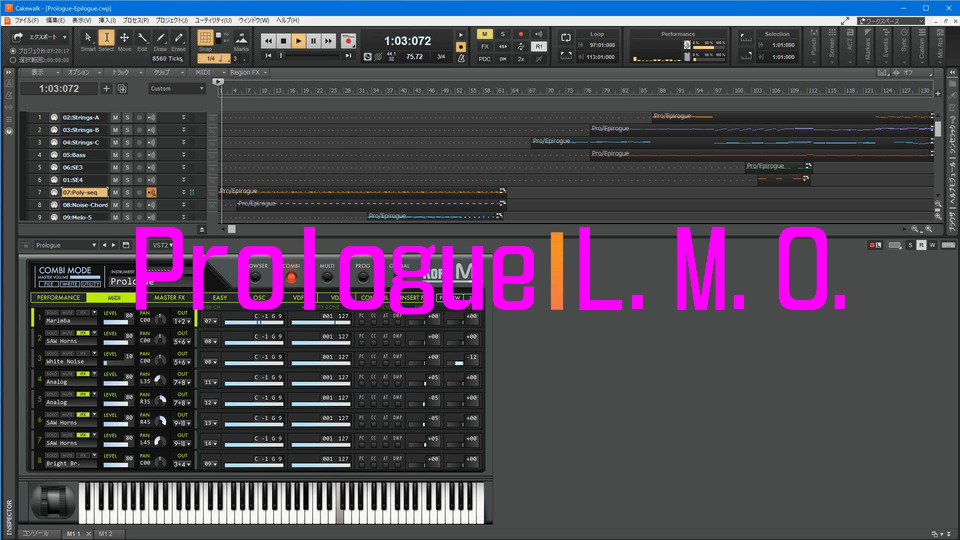Switch to the PERFORMANCE tab in synth
The image size is (960, 540).
click(59, 298)
